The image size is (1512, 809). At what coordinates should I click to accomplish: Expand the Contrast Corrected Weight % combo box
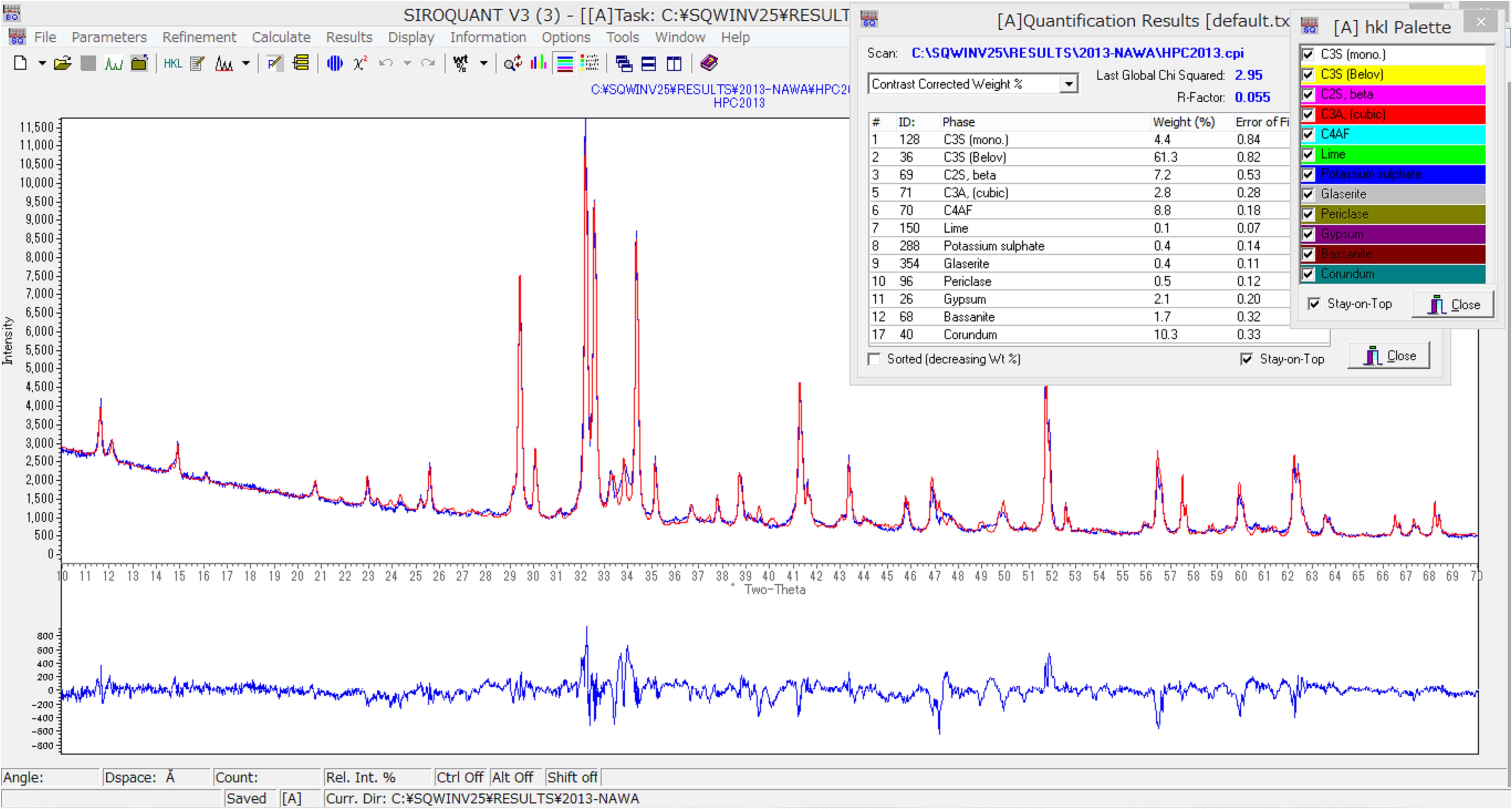(x=1069, y=84)
